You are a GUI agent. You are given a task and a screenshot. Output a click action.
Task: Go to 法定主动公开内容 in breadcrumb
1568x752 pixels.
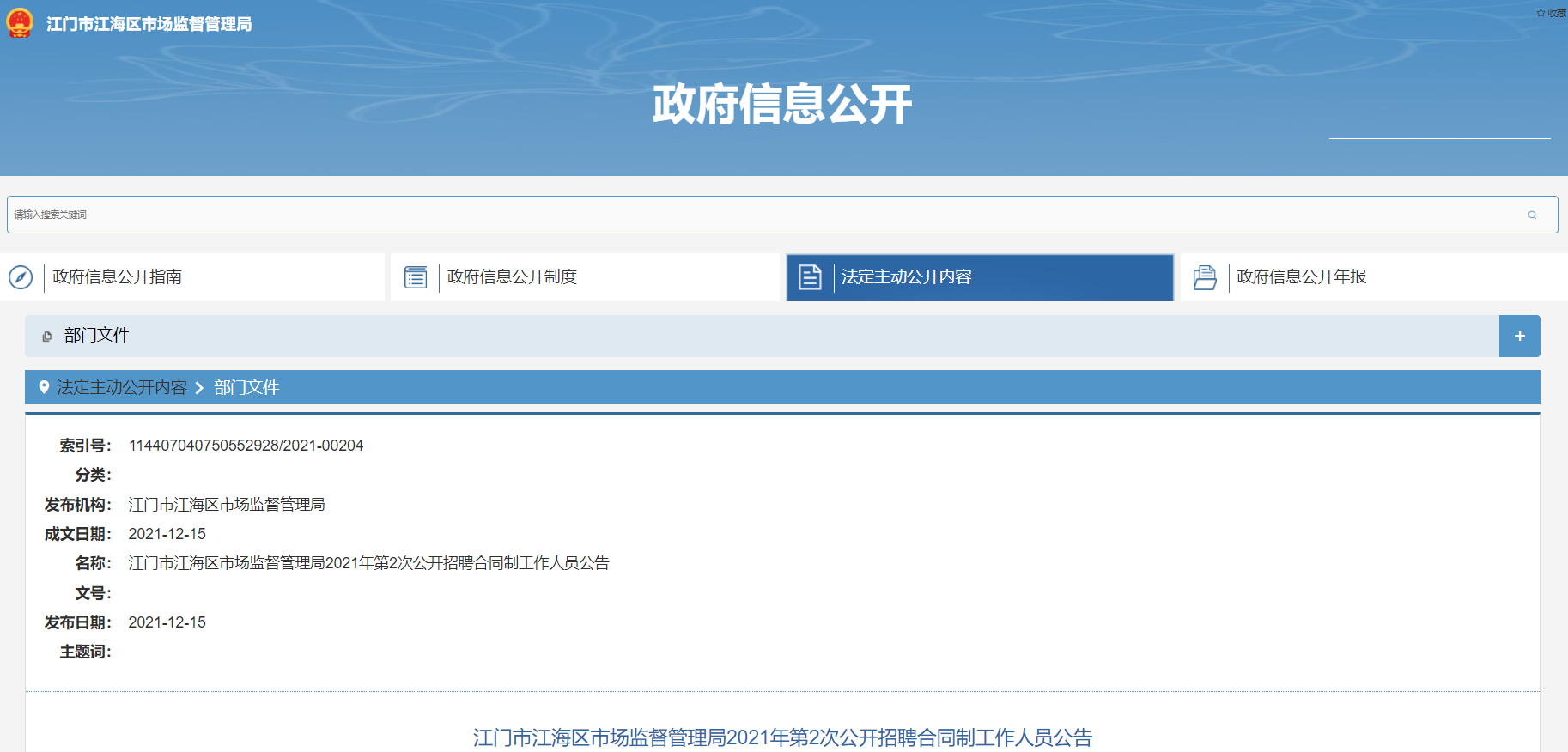[x=121, y=388]
